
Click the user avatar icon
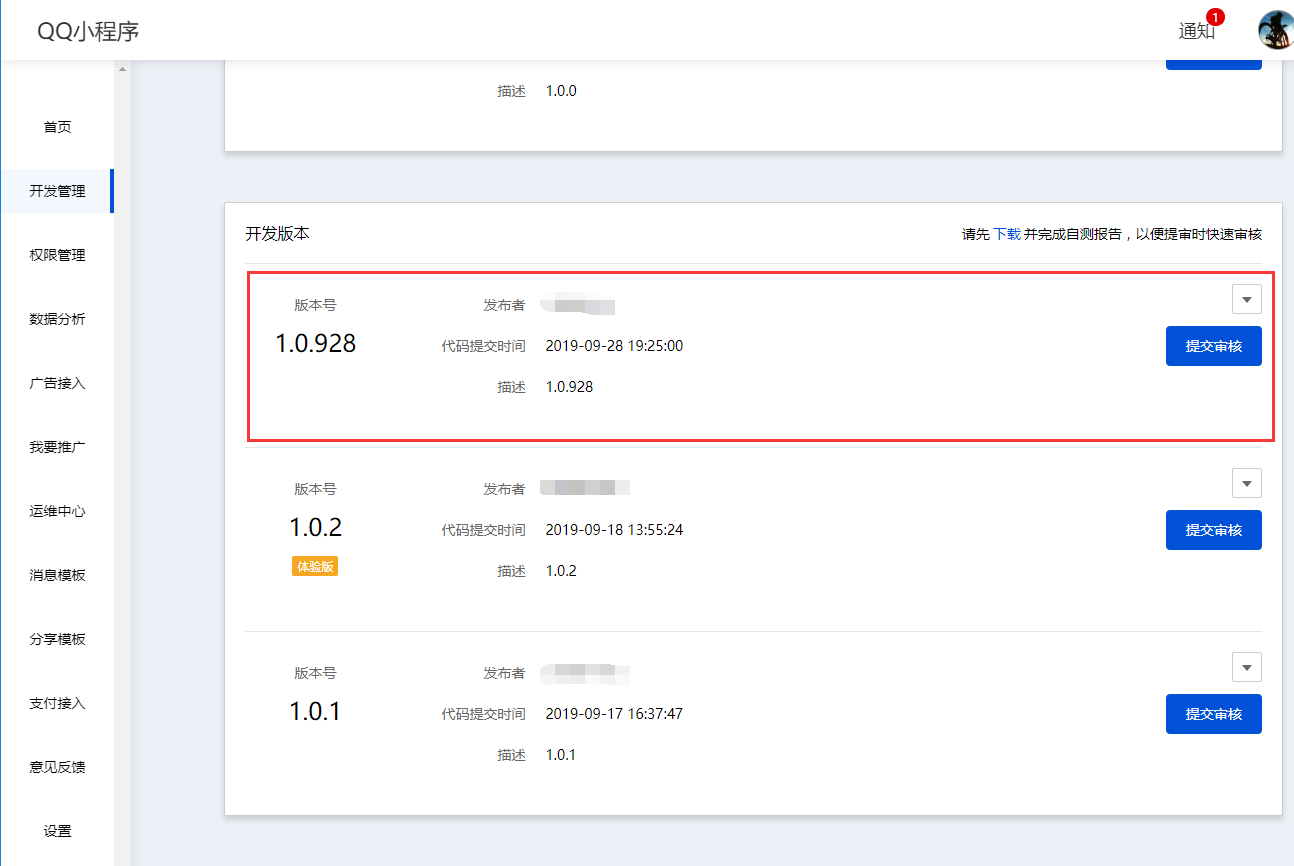coord(1275,30)
